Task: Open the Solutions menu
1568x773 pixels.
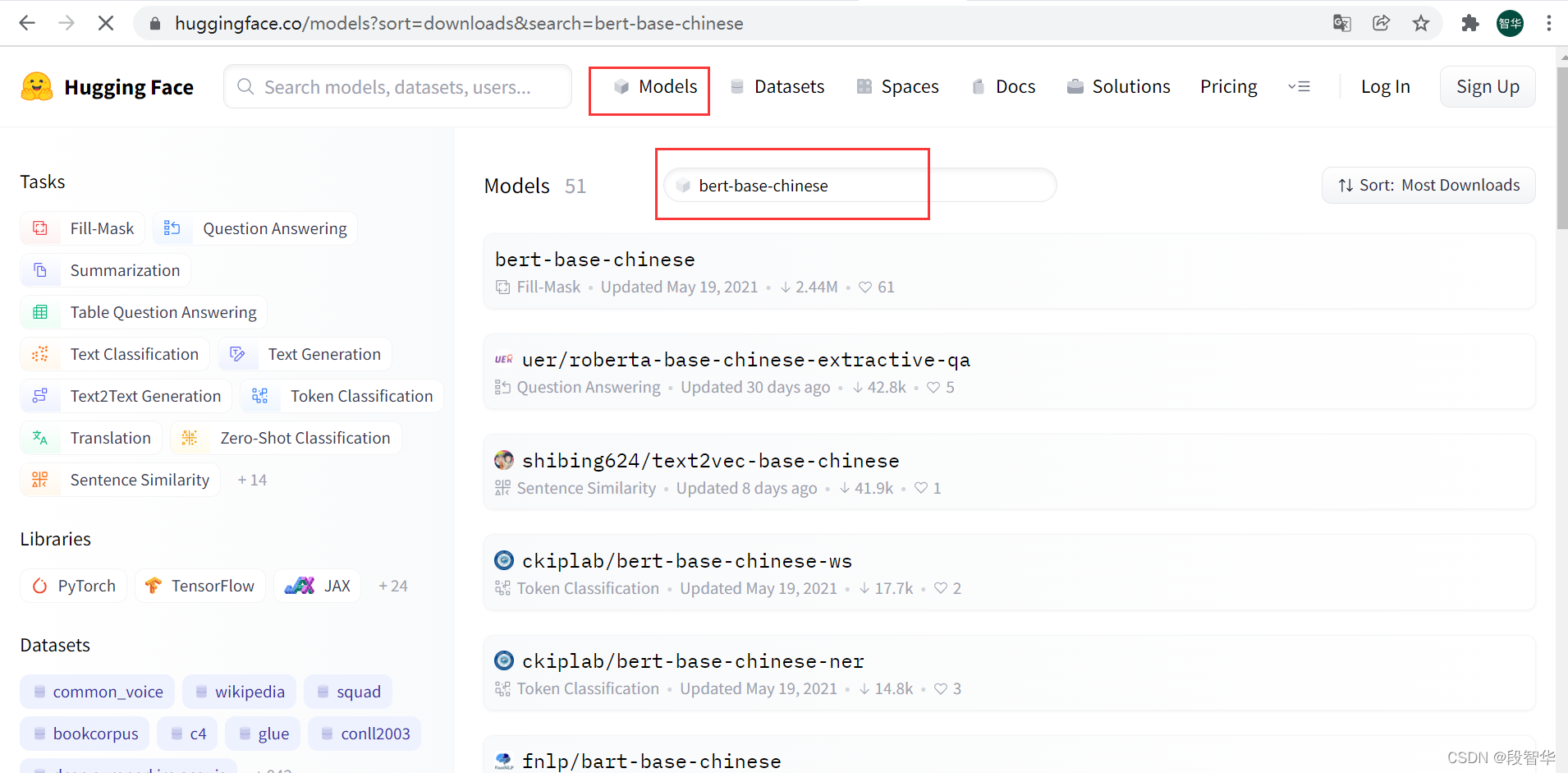Action: click(1118, 86)
